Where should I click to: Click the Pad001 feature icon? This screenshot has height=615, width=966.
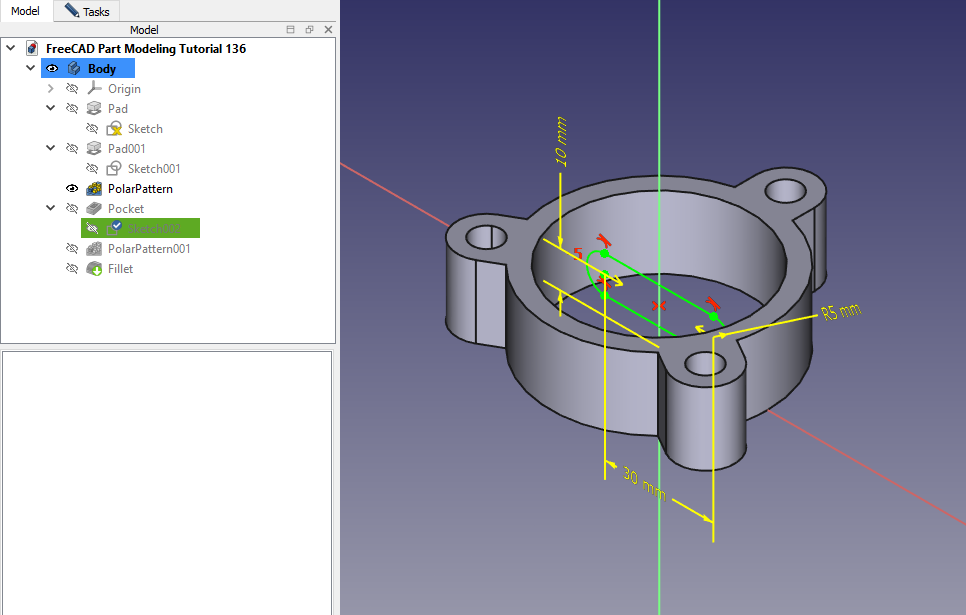(x=94, y=149)
